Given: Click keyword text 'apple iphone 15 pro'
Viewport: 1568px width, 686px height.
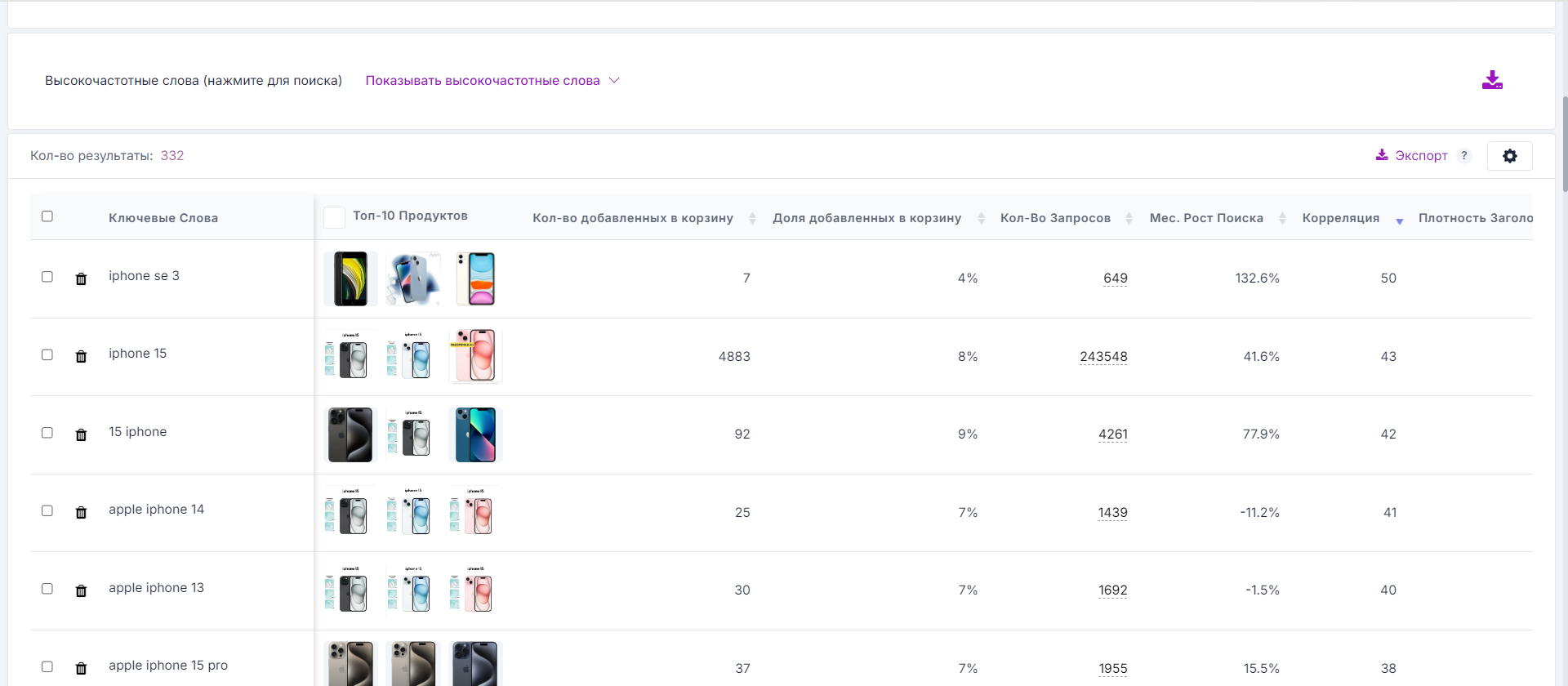Looking at the screenshot, I should [x=168, y=666].
